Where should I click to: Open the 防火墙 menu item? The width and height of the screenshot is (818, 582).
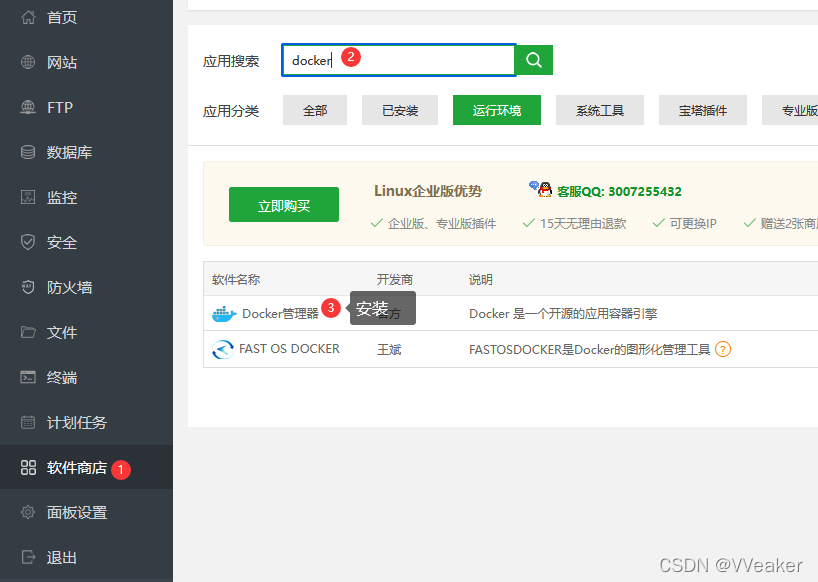pyautogui.click(x=86, y=287)
